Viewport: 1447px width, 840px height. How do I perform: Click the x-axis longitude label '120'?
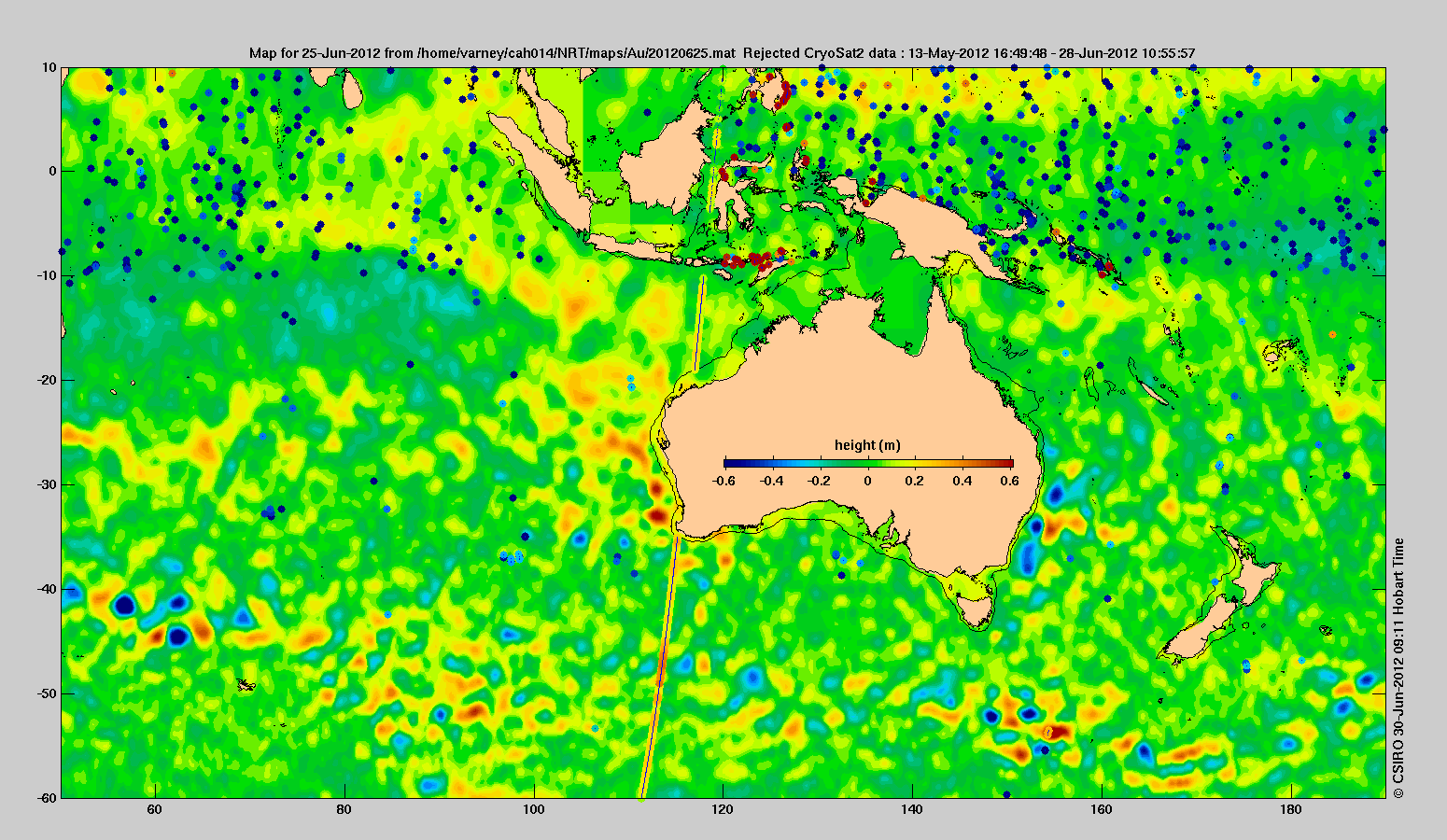tap(723, 810)
